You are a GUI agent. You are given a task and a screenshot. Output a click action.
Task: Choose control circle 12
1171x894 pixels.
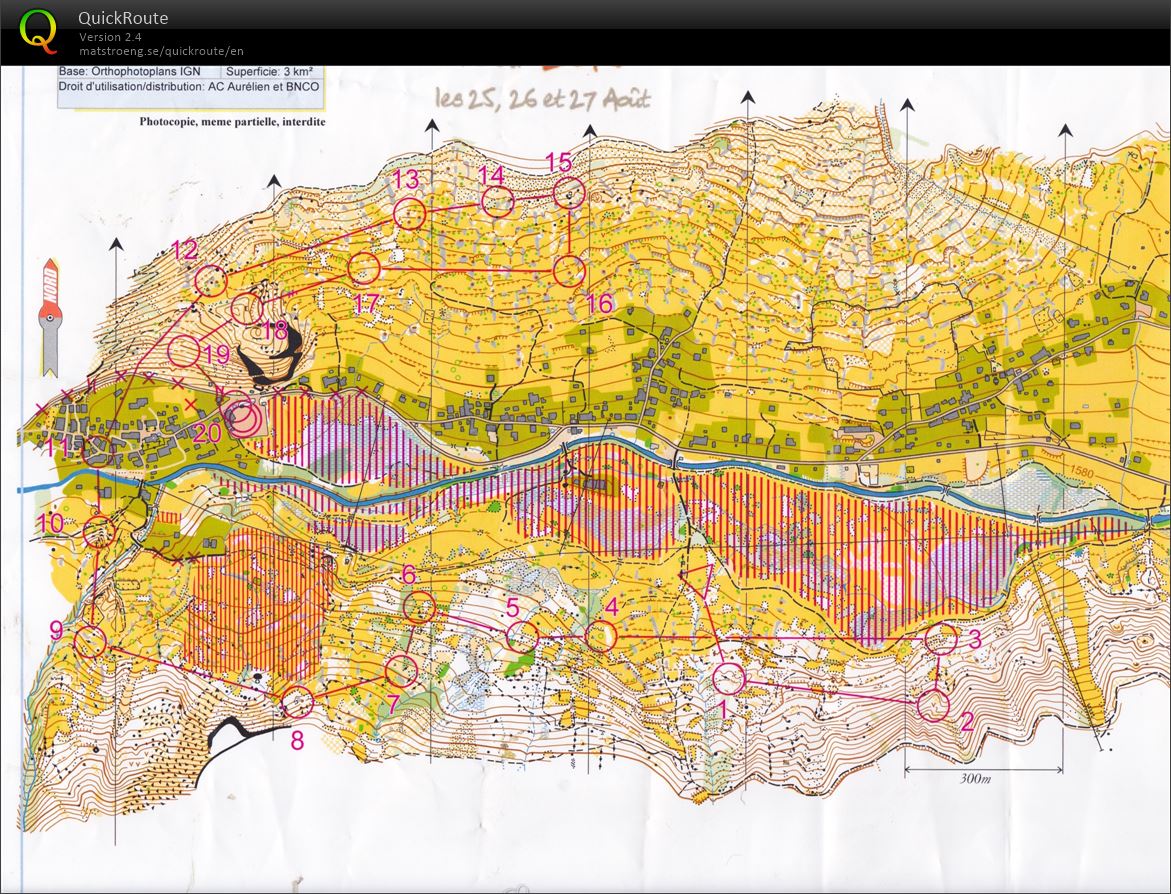tap(211, 281)
